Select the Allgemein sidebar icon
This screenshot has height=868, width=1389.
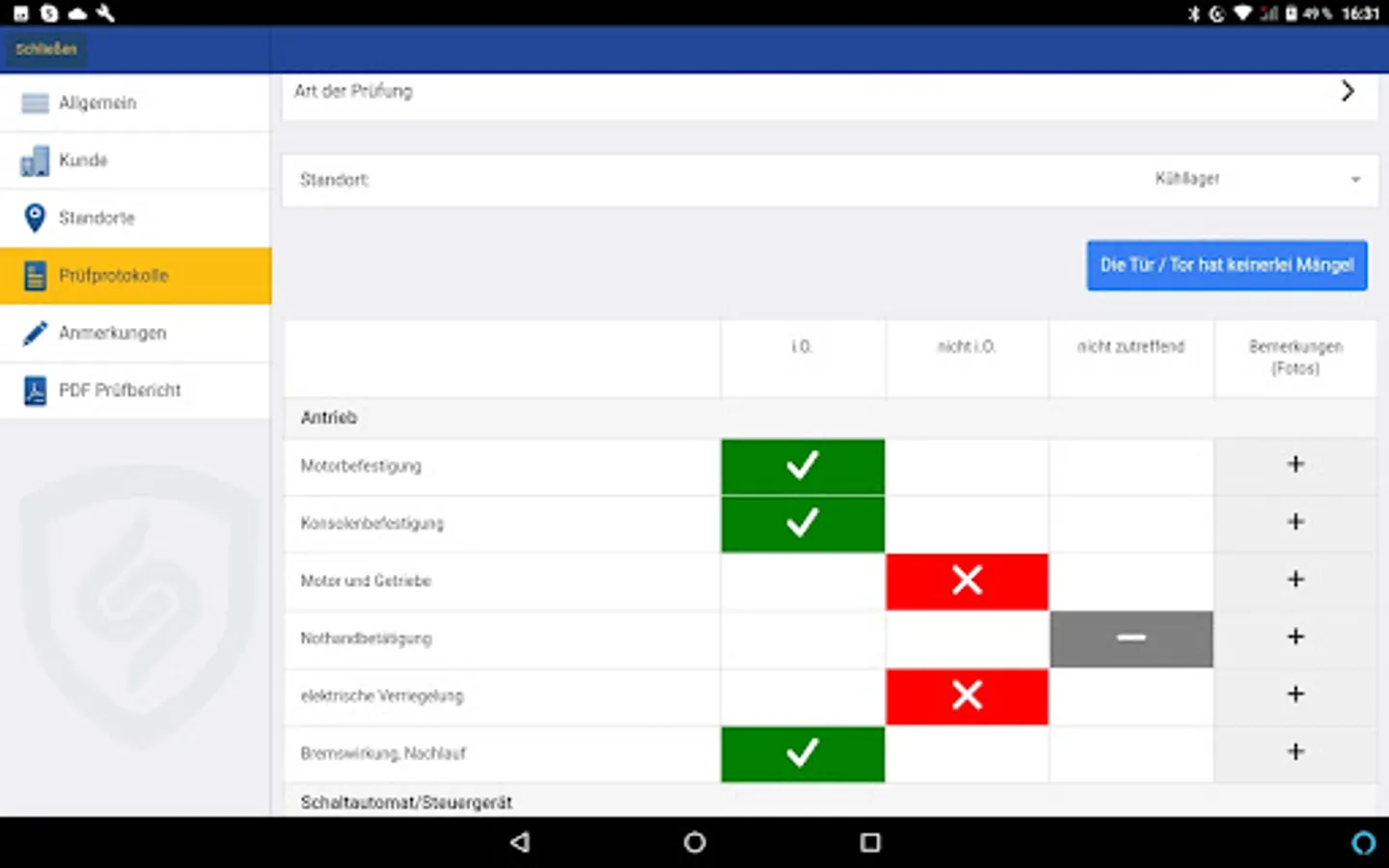coord(34,102)
